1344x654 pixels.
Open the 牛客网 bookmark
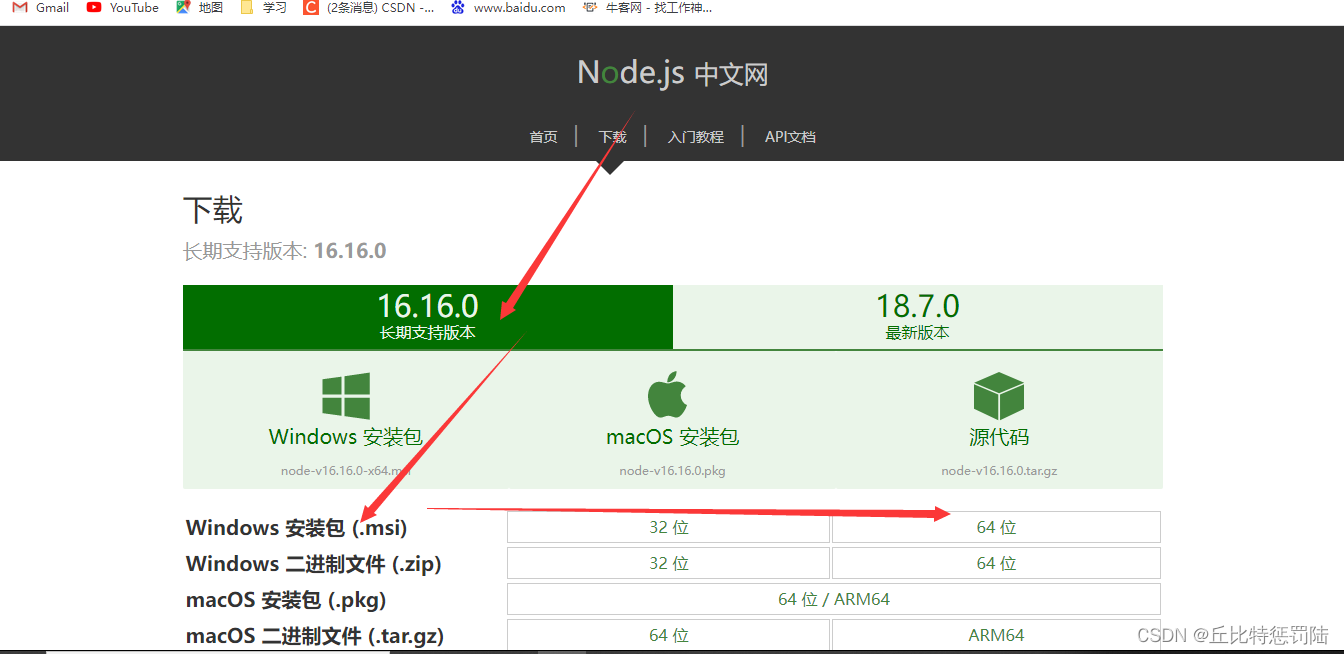[648, 8]
